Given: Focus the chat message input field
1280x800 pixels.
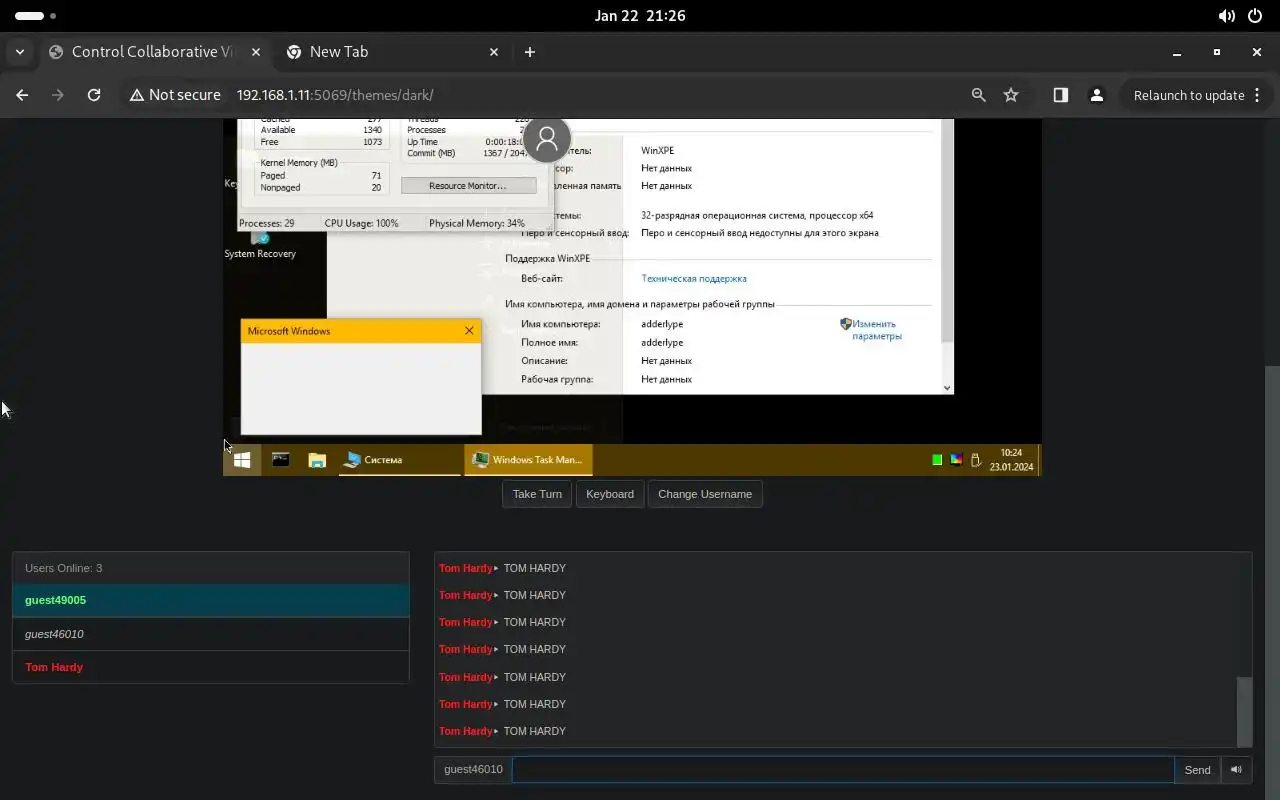Looking at the screenshot, I should click(843, 769).
